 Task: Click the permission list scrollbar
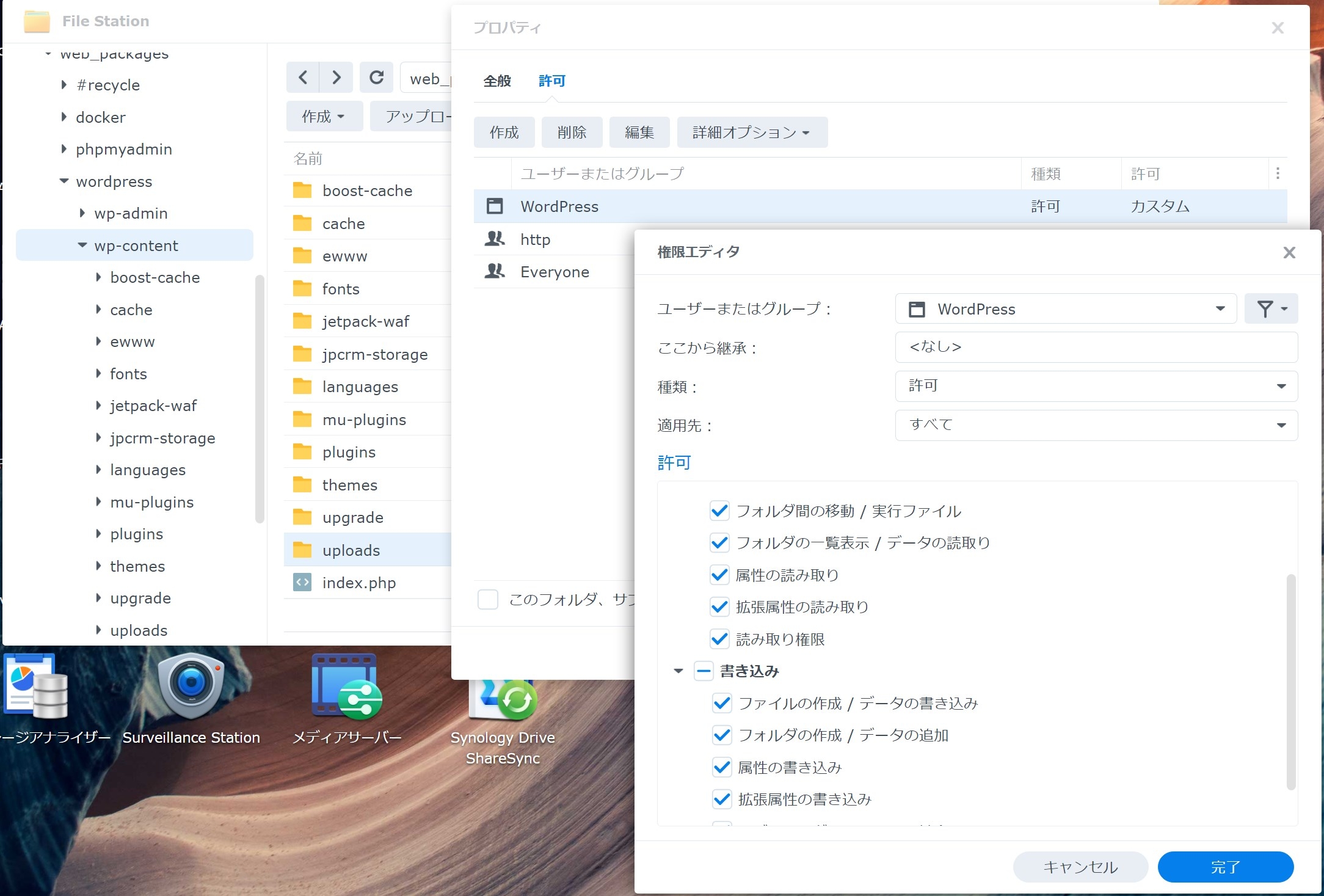click(1290, 681)
